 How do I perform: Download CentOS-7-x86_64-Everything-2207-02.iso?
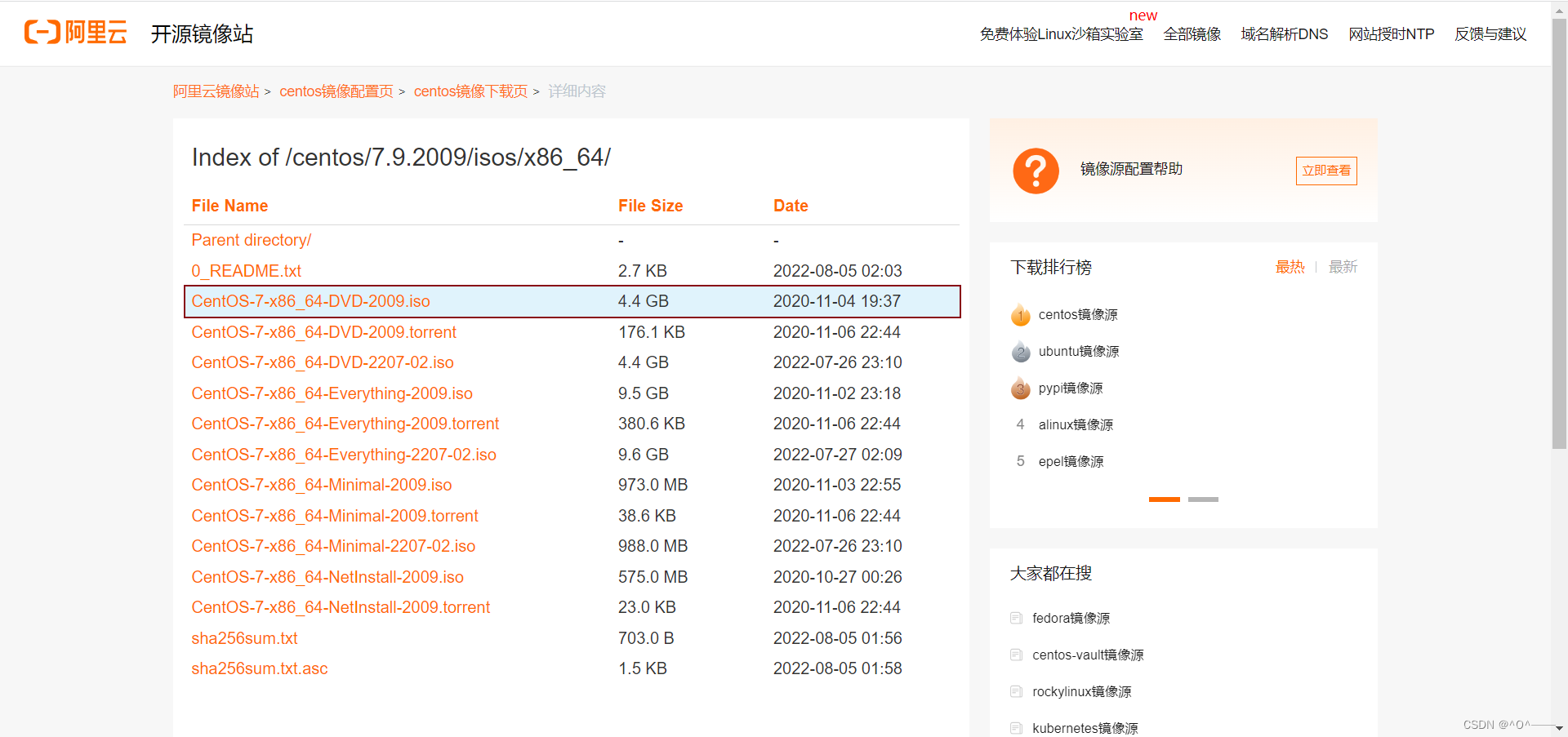coord(343,455)
